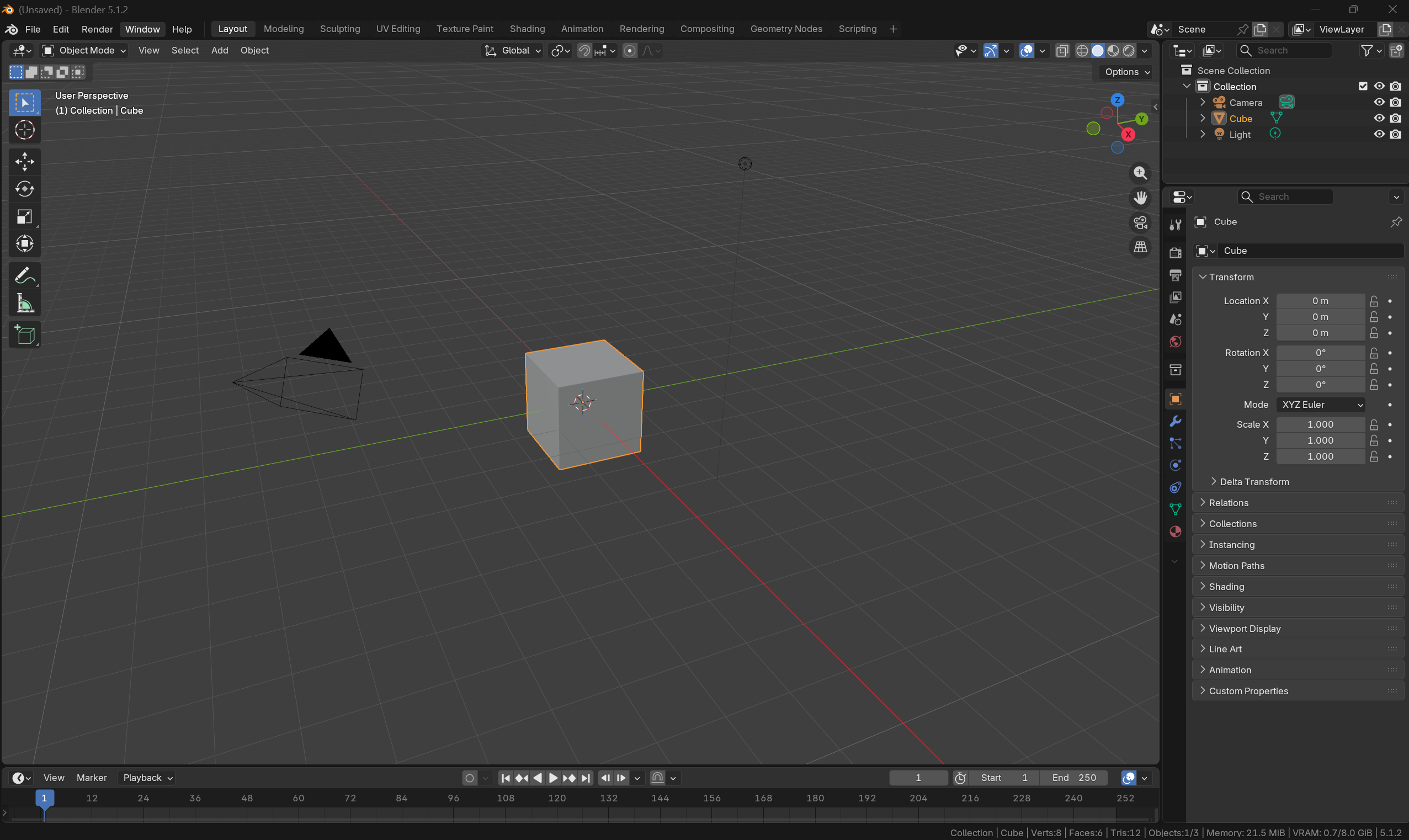Open the File menu

pos(33,29)
